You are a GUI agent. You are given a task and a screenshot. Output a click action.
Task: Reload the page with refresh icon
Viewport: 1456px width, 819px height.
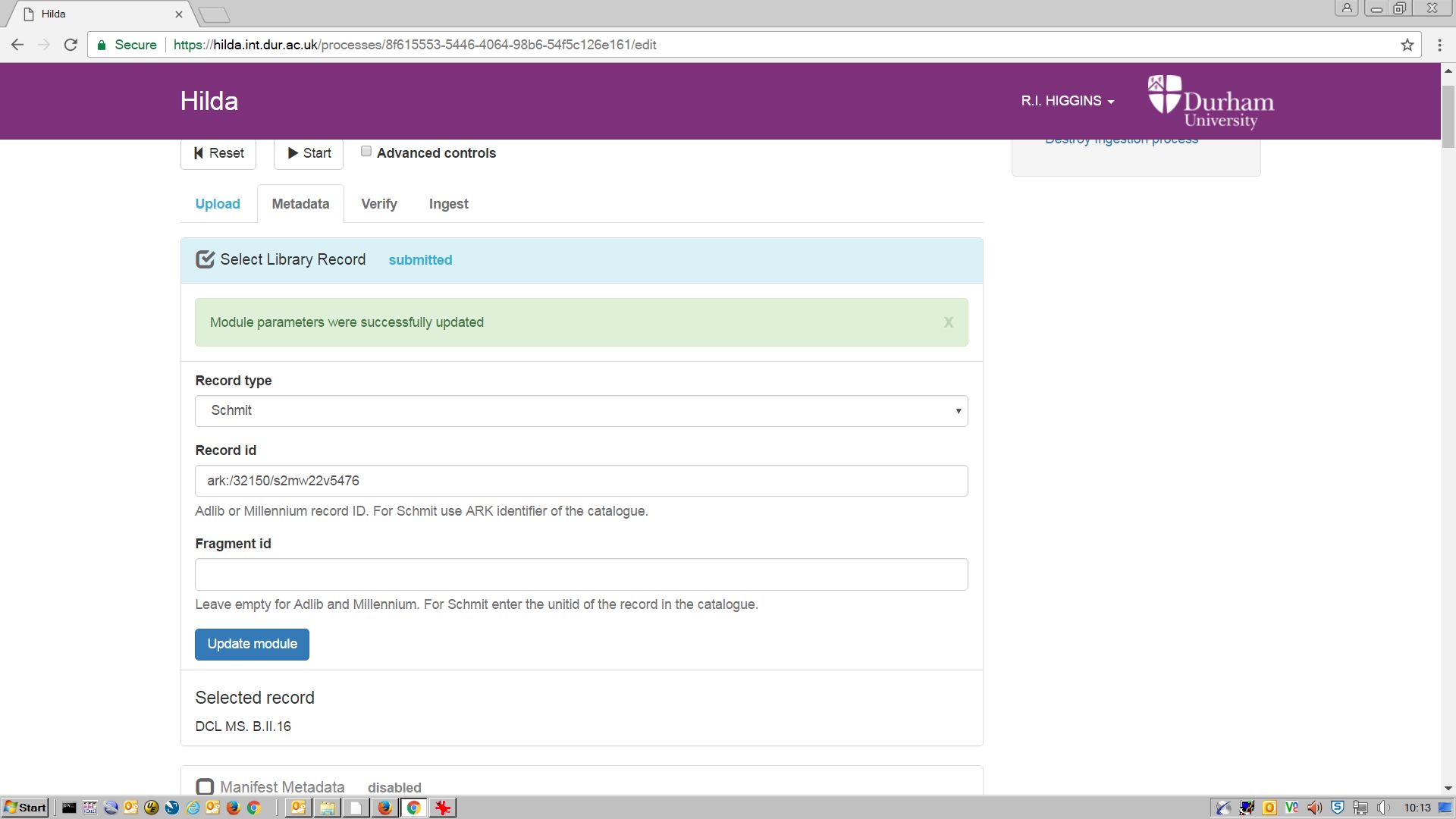(x=71, y=45)
